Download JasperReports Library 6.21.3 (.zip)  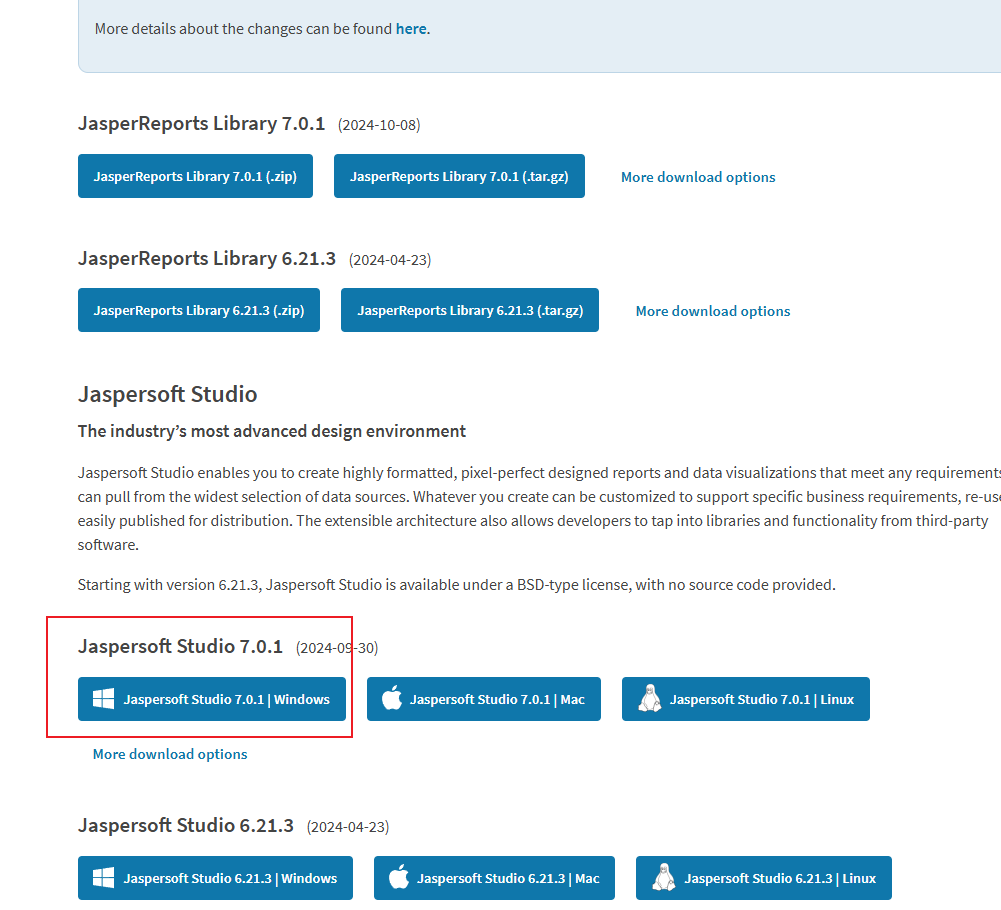[x=199, y=310]
